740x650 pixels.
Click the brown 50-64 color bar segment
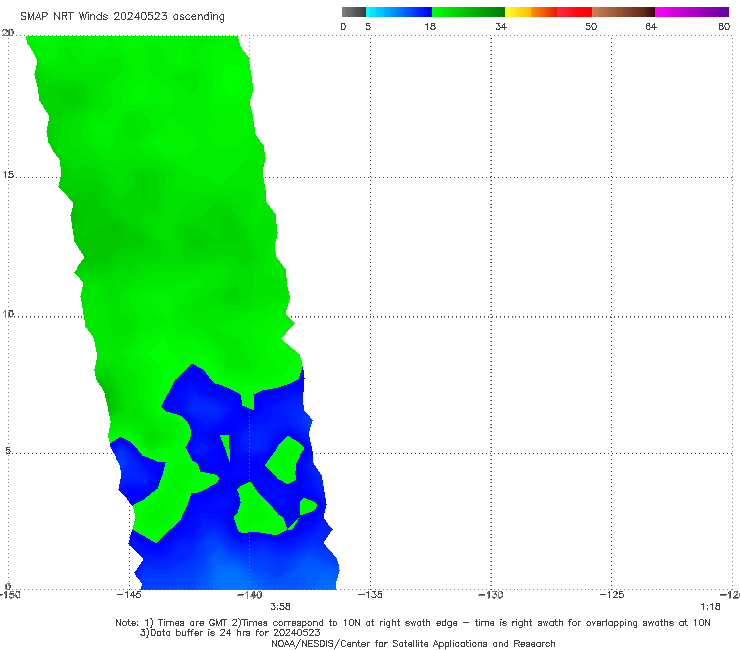pos(623,12)
